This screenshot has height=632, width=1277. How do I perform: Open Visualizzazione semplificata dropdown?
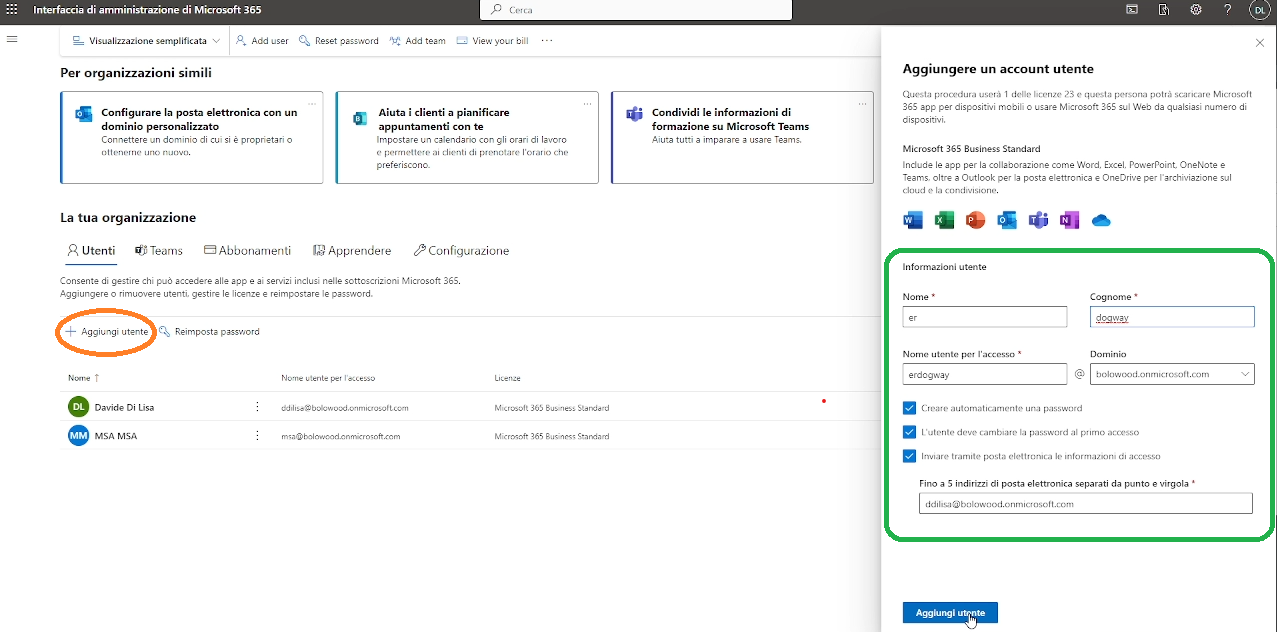[x=146, y=41]
